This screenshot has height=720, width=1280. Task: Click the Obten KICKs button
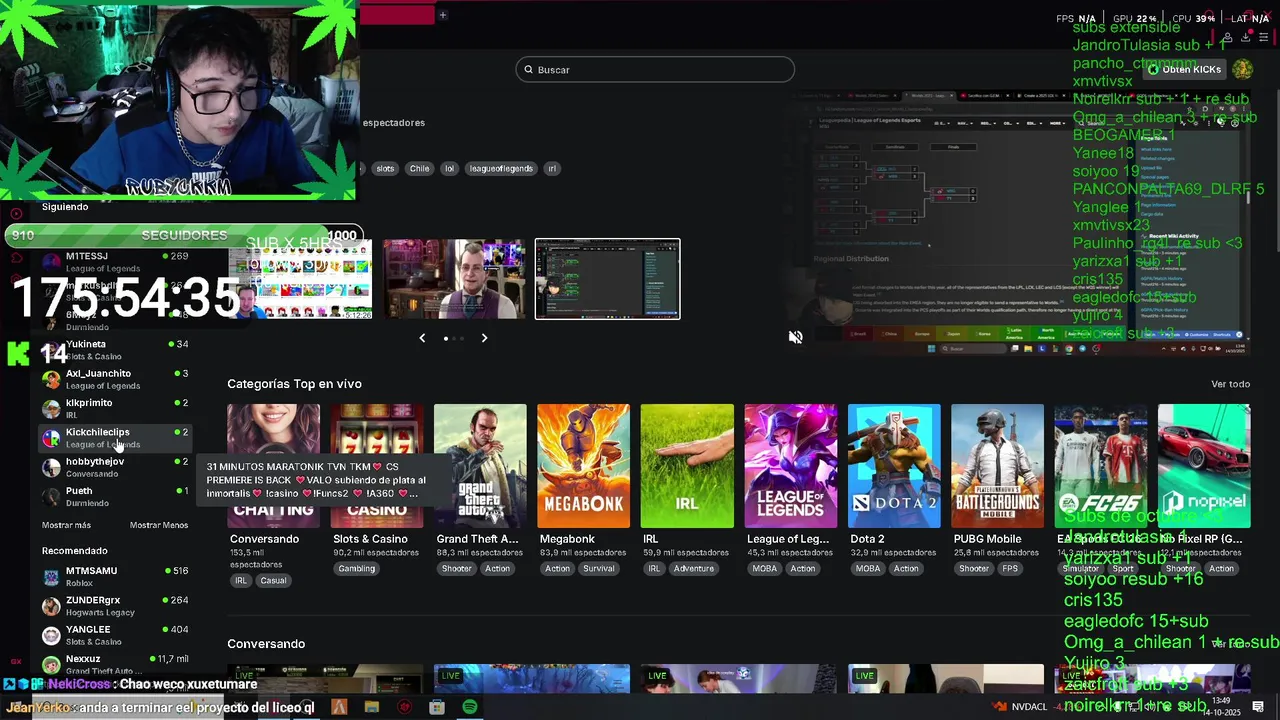pos(1185,69)
